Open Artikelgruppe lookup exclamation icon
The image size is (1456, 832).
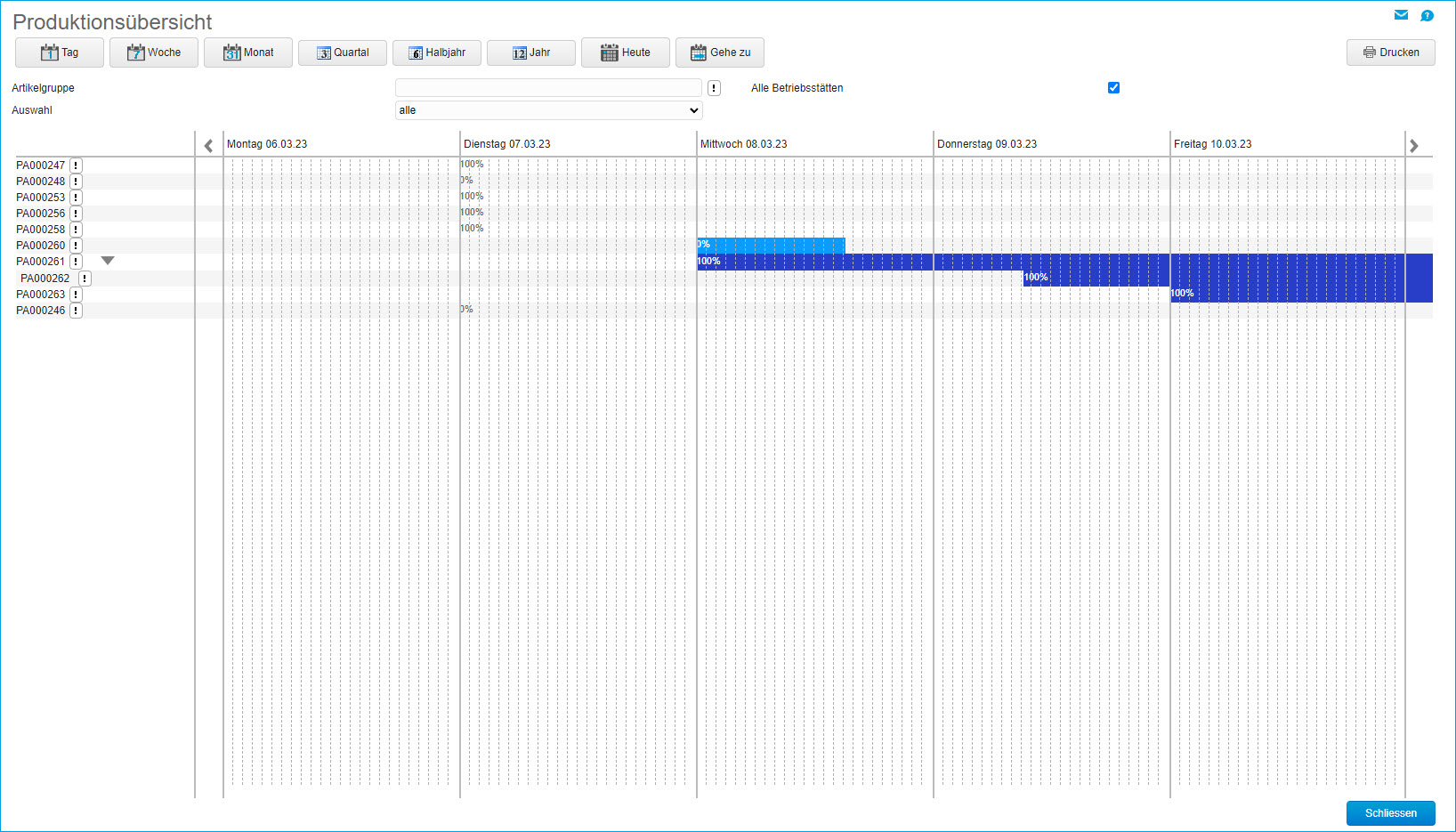[714, 88]
